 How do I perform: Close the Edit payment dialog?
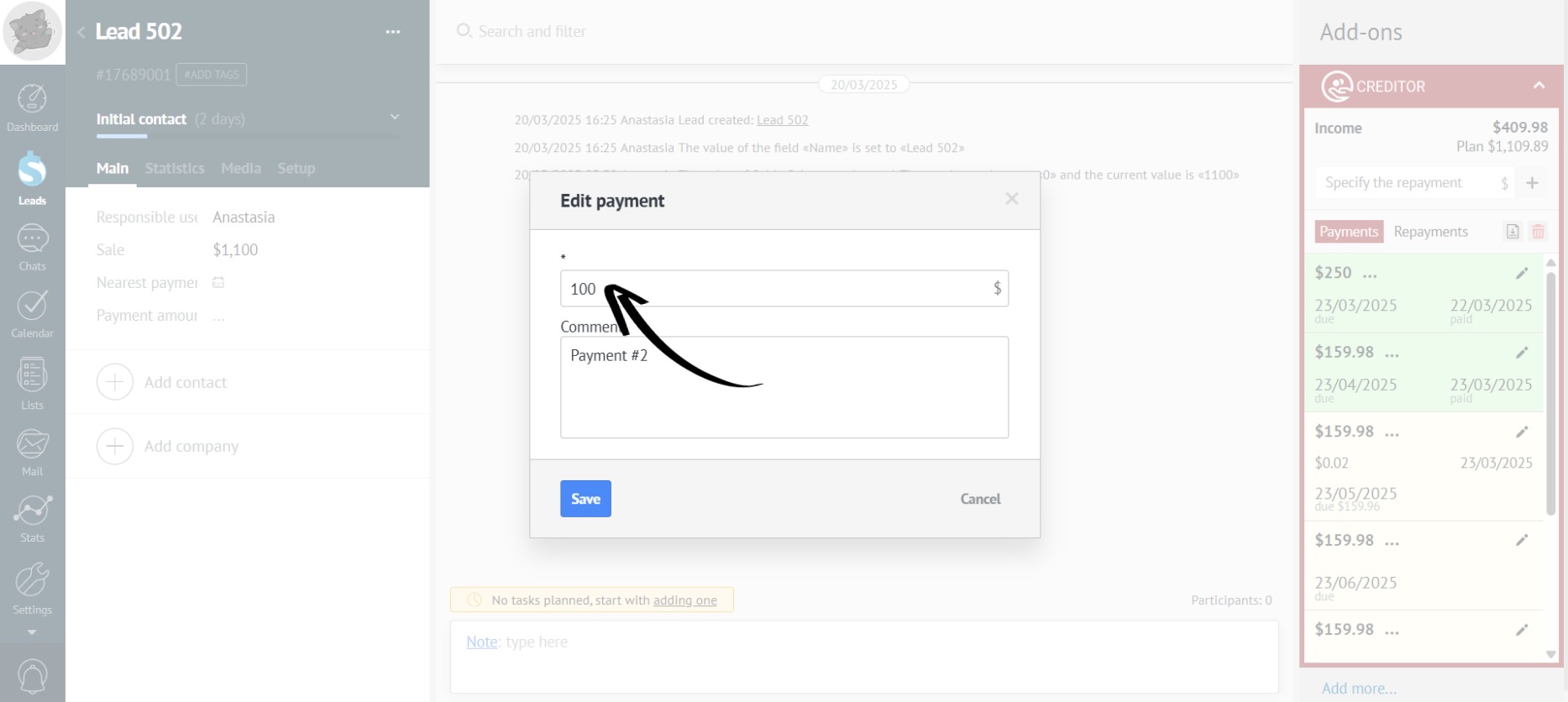1011,199
